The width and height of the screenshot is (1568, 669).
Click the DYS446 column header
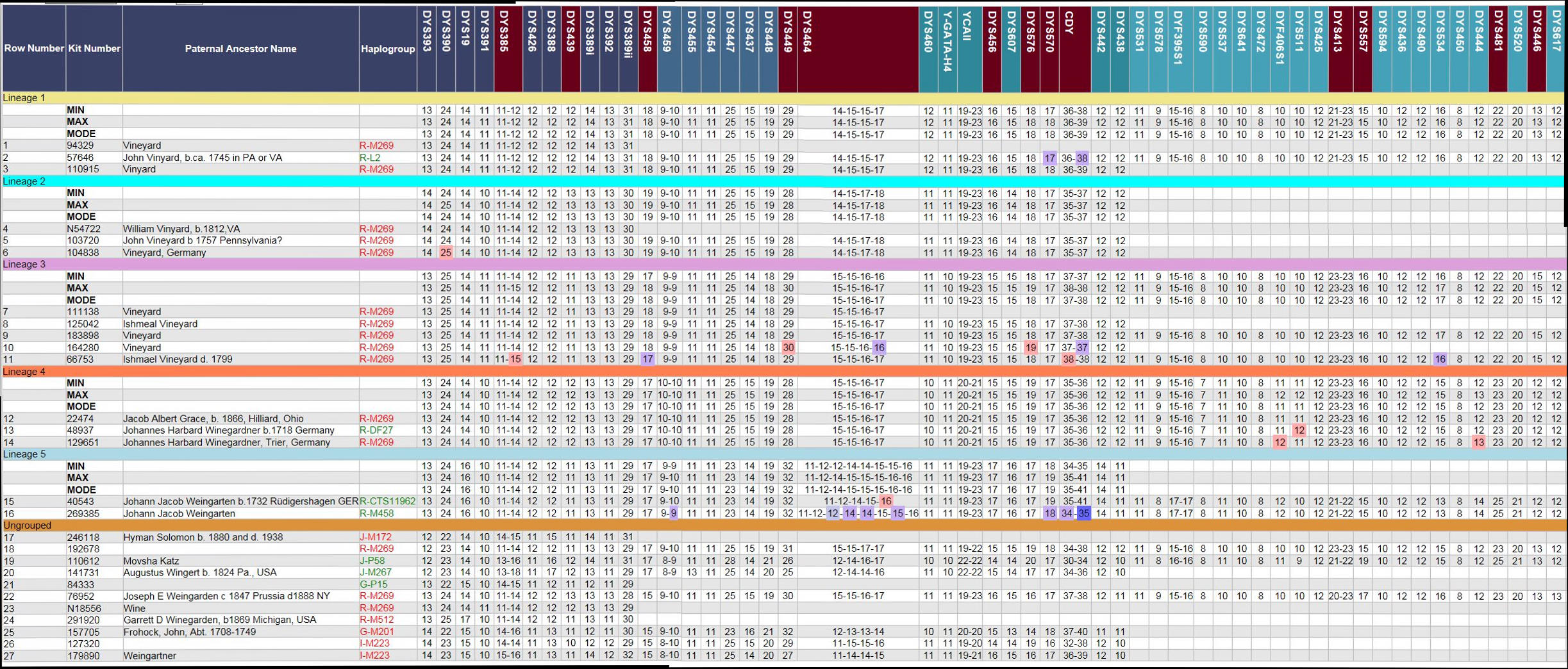click(x=1537, y=49)
